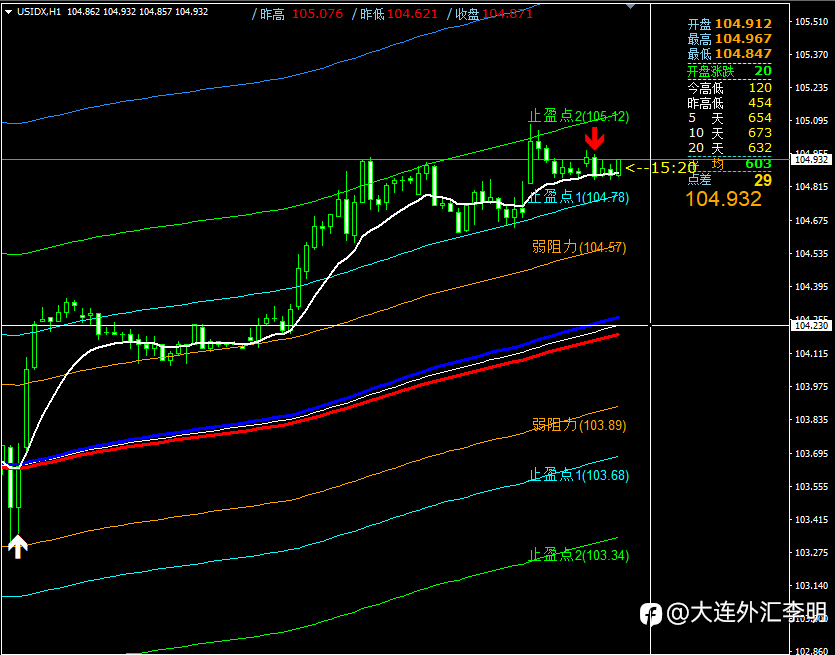Click 105.510 on the price scale
This screenshot has height=655, width=835.
point(812,22)
